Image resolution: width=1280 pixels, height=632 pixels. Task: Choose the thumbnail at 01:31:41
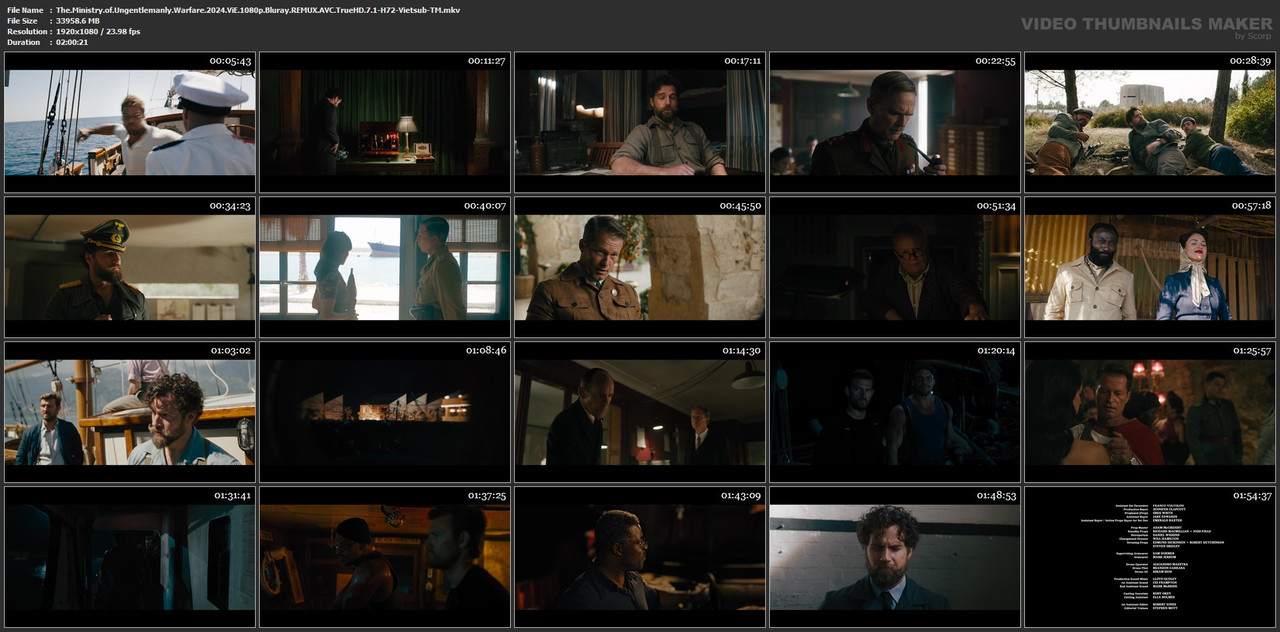(130, 557)
